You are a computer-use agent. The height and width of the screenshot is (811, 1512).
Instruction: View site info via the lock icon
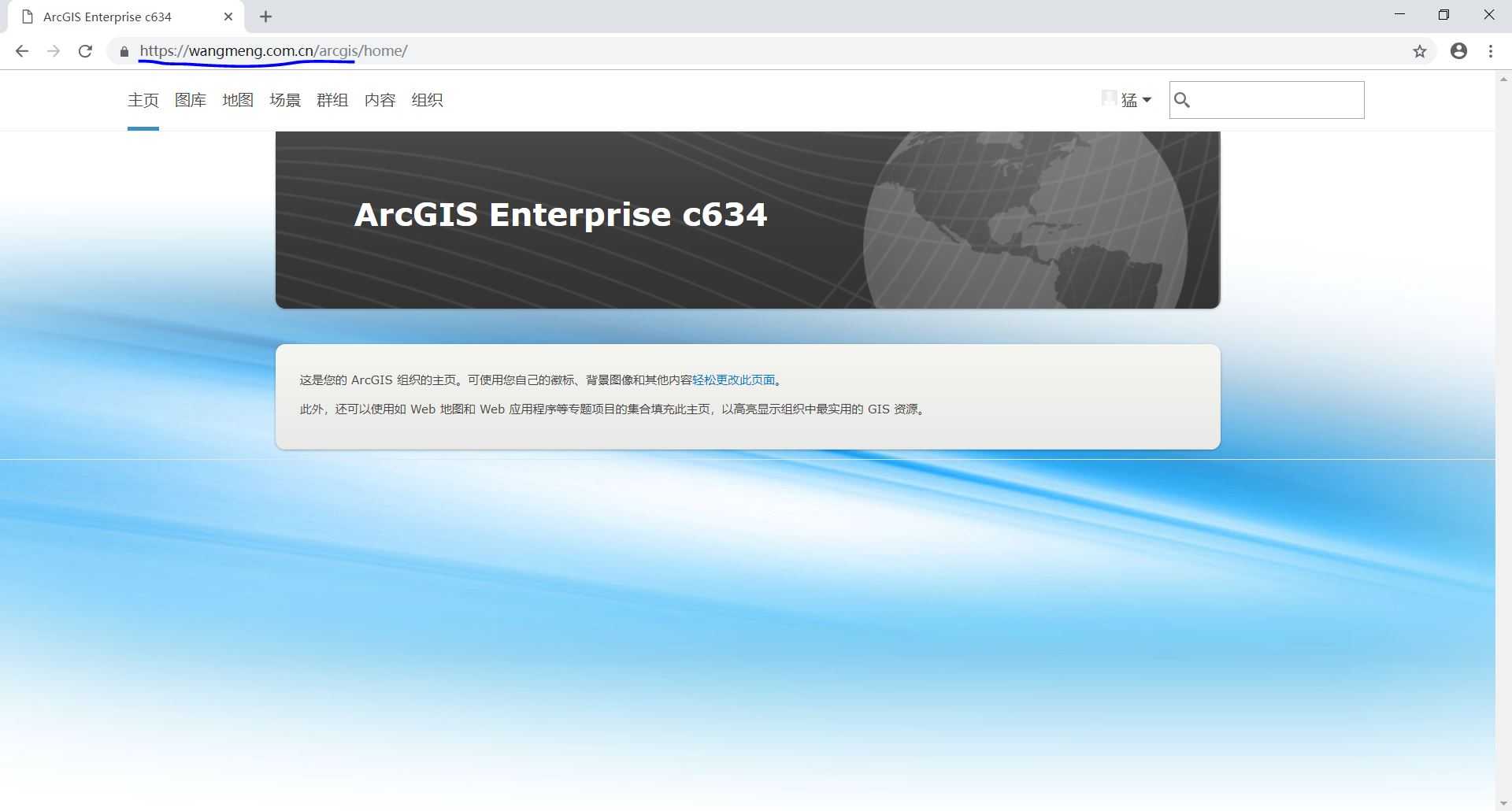click(x=124, y=51)
